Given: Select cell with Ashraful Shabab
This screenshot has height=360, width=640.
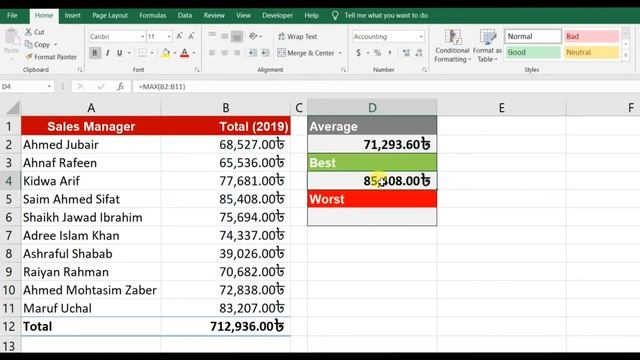Looking at the screenshot, I should click(91, 254).
